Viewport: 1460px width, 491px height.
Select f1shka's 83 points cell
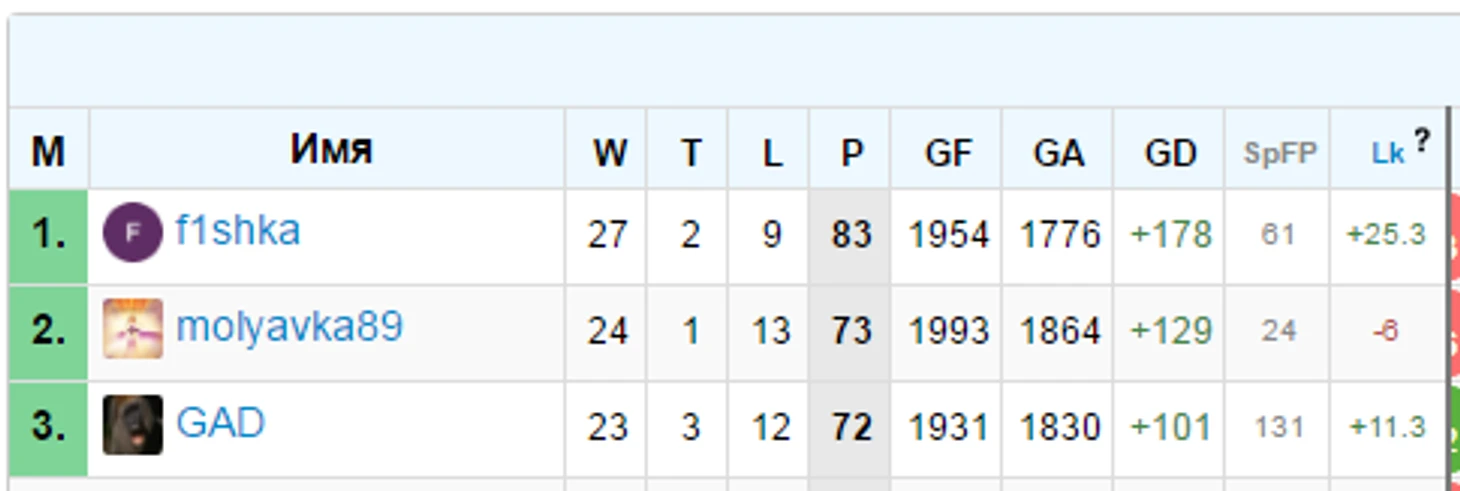pyautogui.click(x=851, y=237)
